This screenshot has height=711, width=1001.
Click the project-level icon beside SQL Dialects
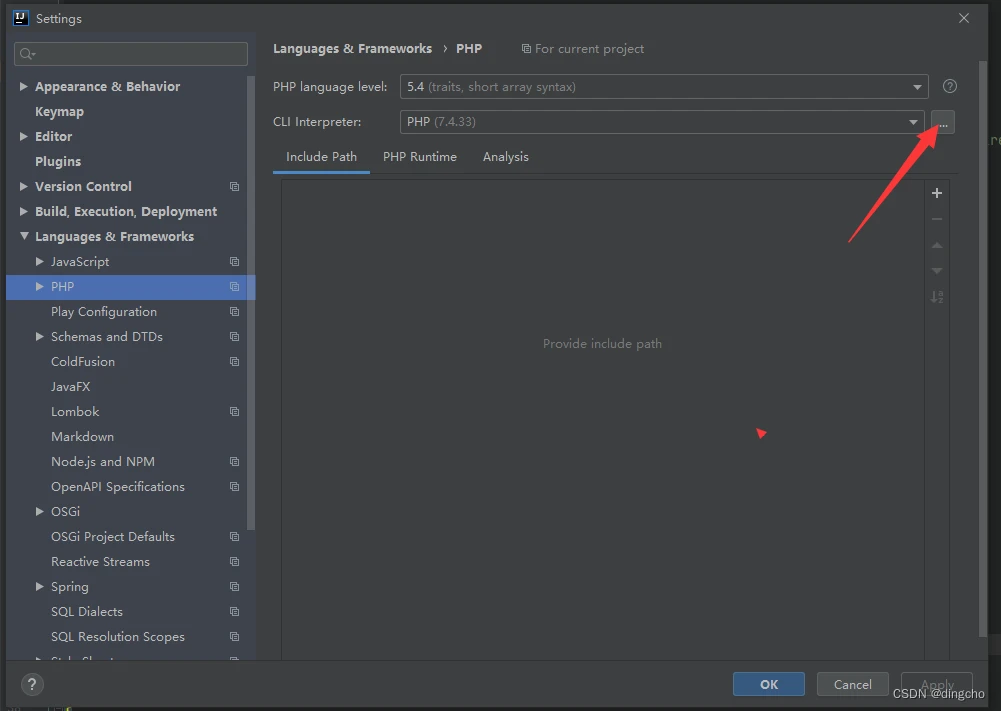234,611
